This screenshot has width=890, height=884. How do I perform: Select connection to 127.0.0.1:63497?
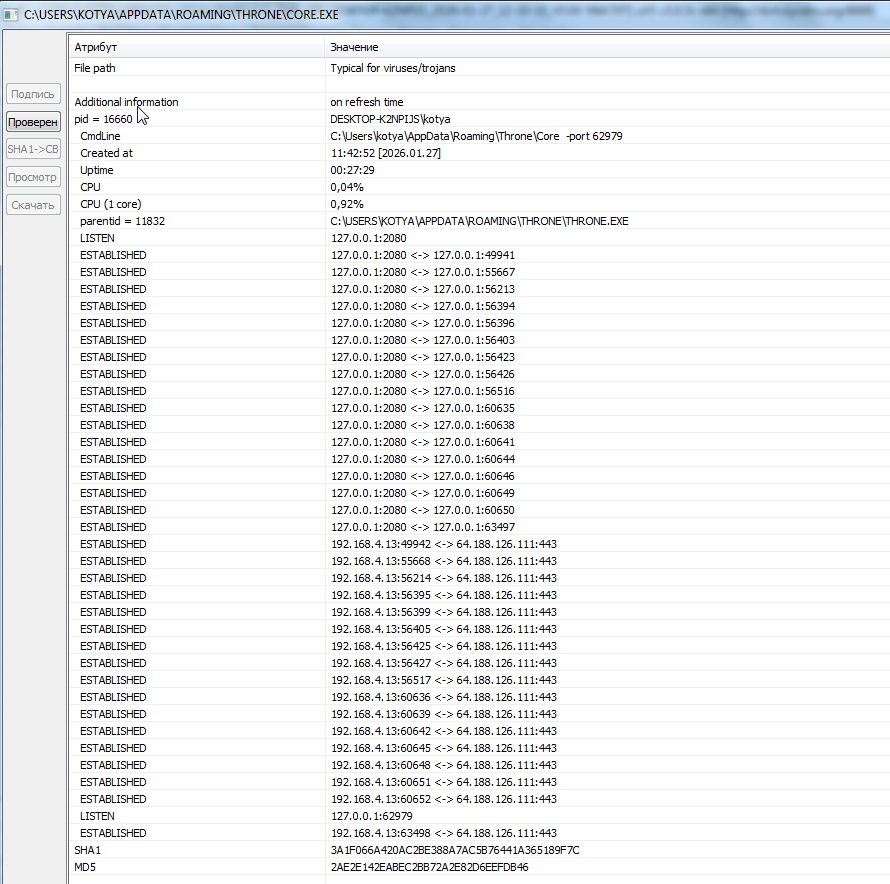coord(423,527)
